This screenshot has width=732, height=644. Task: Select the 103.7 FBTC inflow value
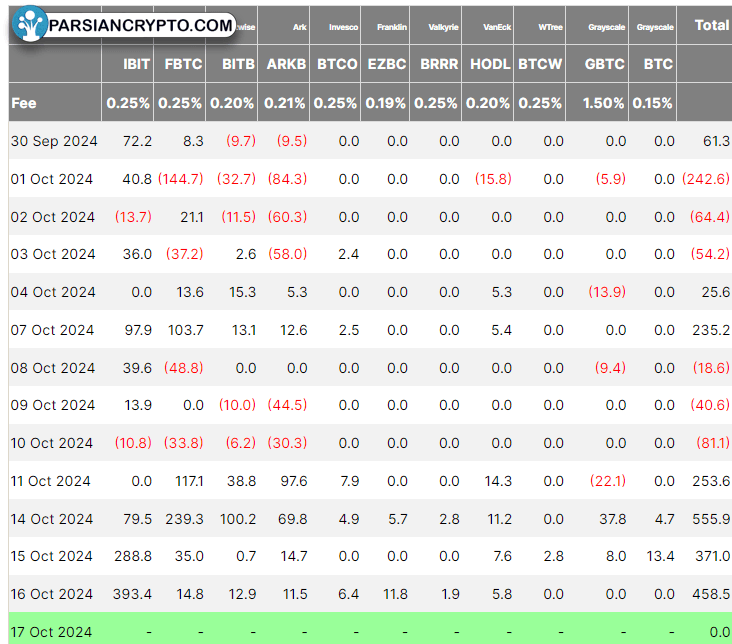[186, 331]
